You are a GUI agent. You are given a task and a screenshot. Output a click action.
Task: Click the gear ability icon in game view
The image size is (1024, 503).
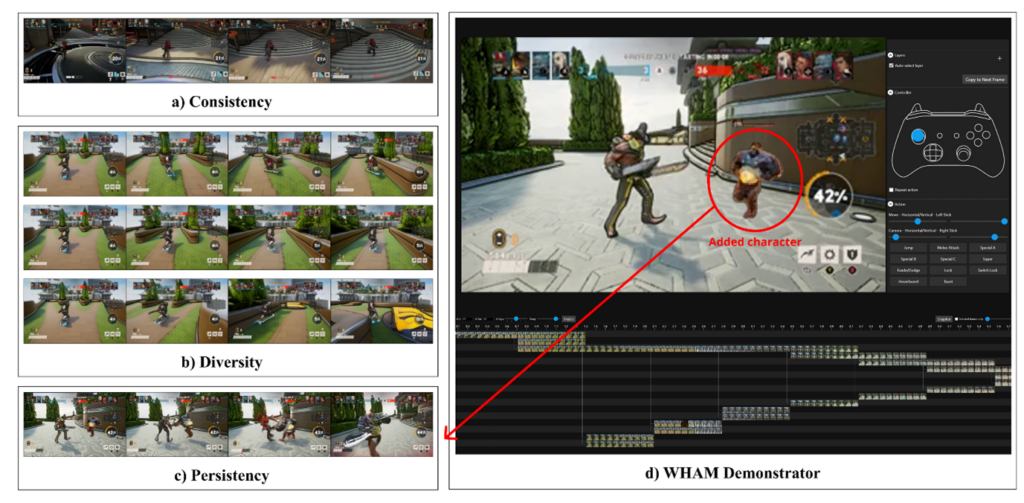coord(831,254)
